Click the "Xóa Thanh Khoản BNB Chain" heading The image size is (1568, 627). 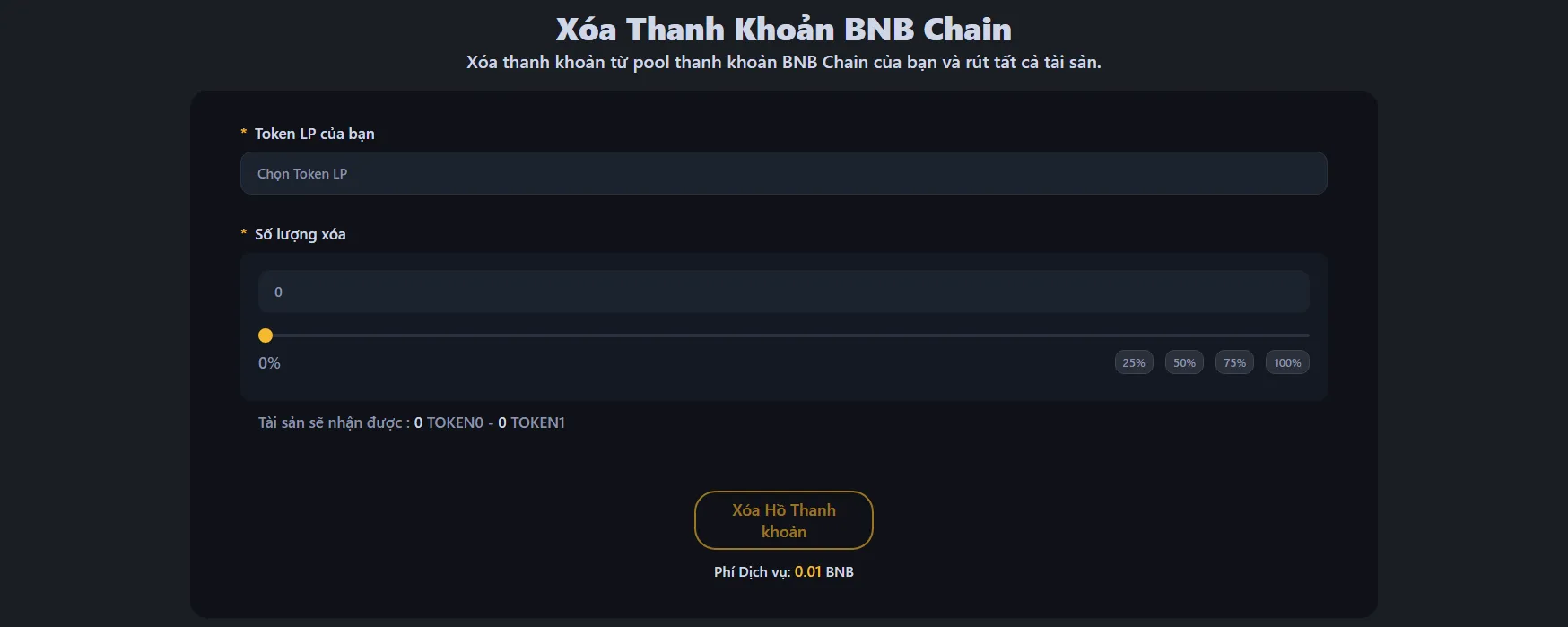[783, 30]
